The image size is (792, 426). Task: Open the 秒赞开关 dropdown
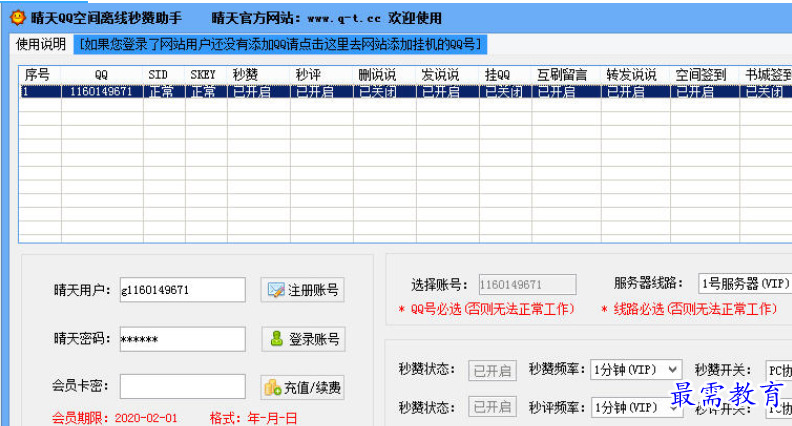click(779, 370)
